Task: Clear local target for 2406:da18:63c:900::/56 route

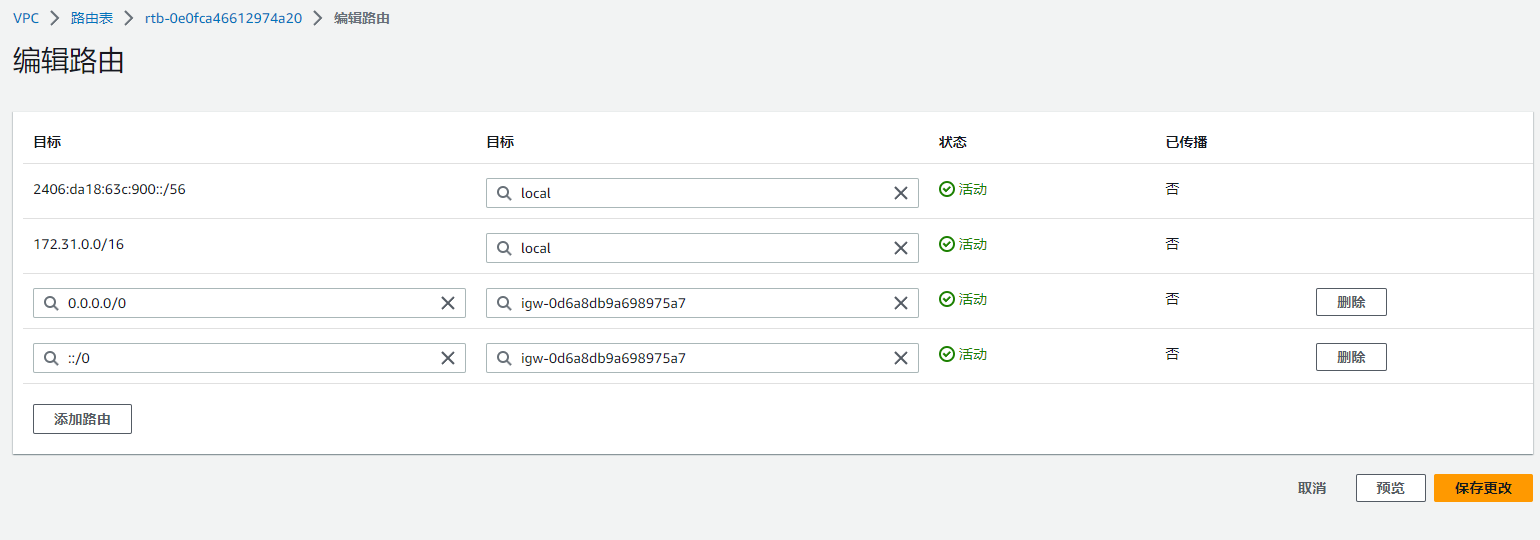Action: pos(900,193)
